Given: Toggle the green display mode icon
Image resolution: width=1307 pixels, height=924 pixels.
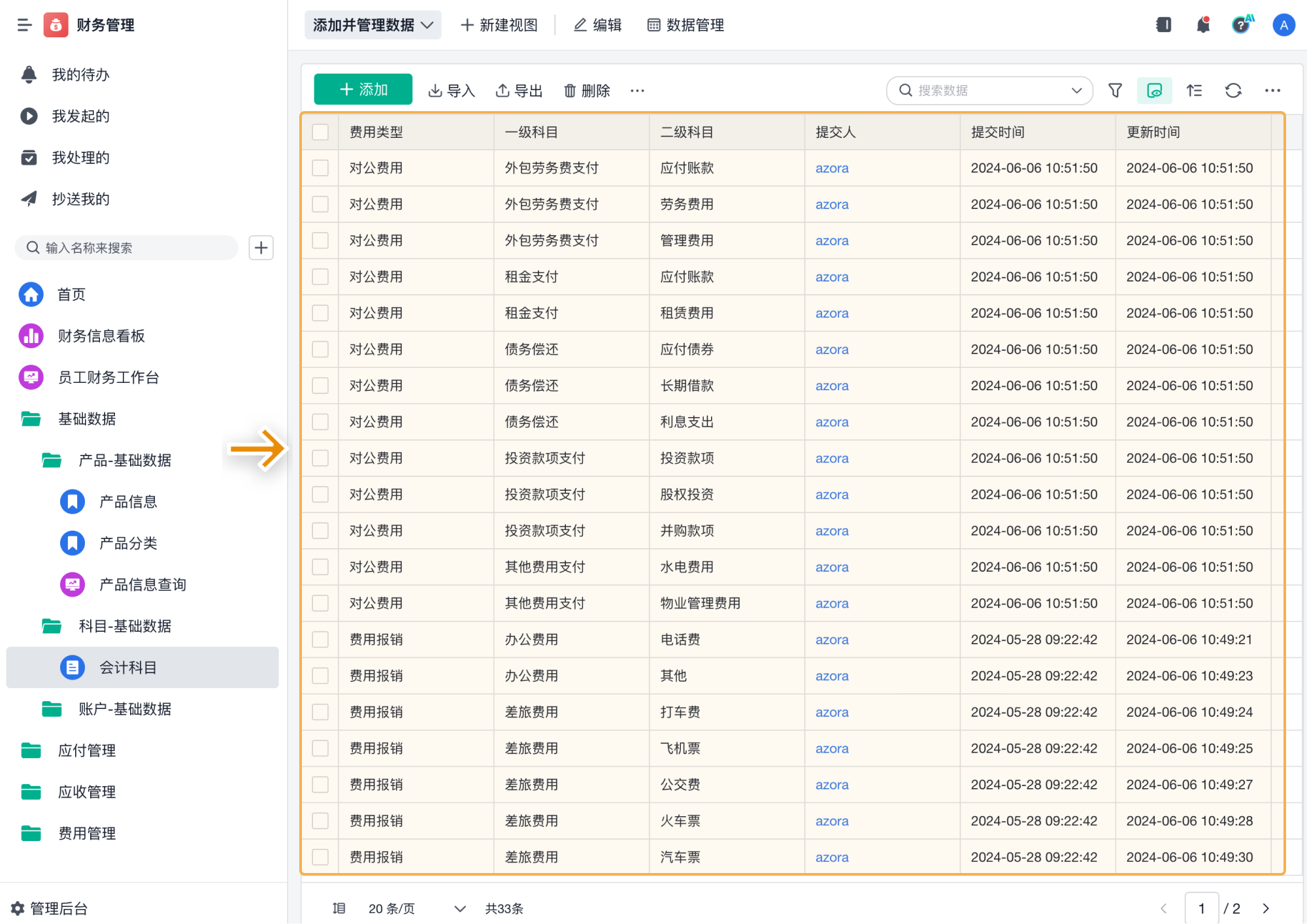Looking at the screenshot, I should click(x=1154, y=90).
